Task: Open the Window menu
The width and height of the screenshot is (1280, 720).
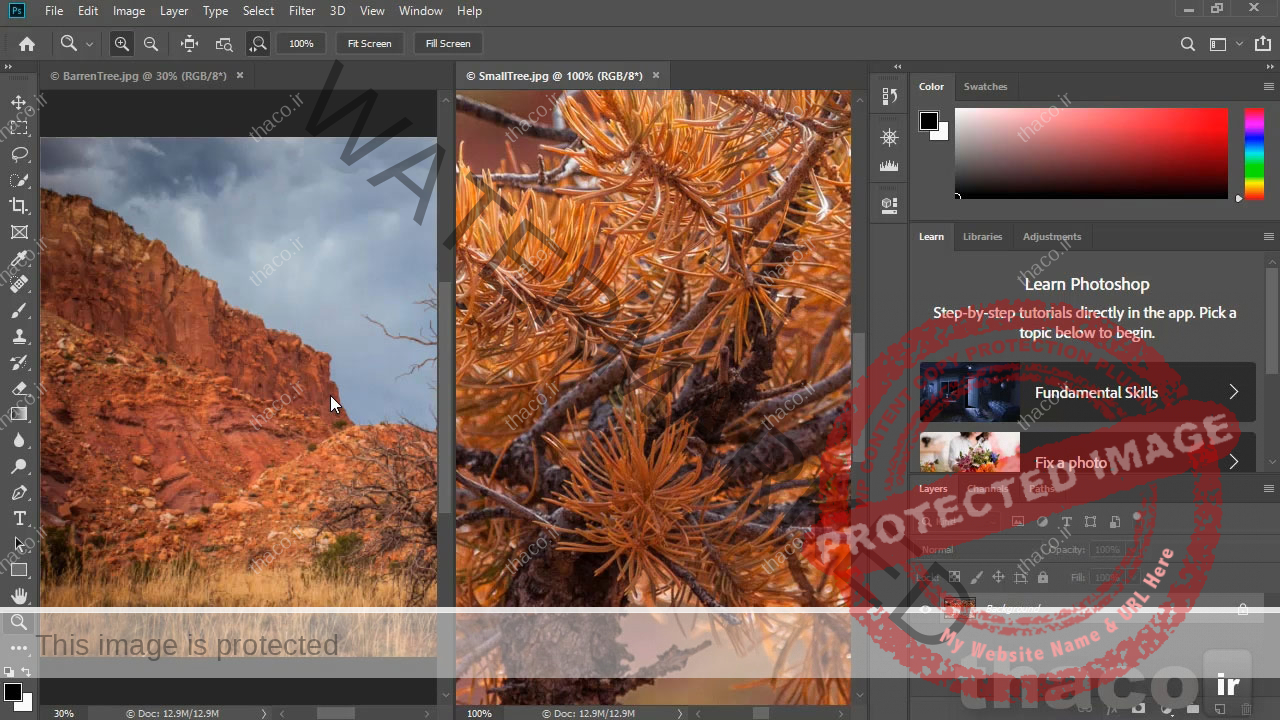Action: tap(421, 11)
